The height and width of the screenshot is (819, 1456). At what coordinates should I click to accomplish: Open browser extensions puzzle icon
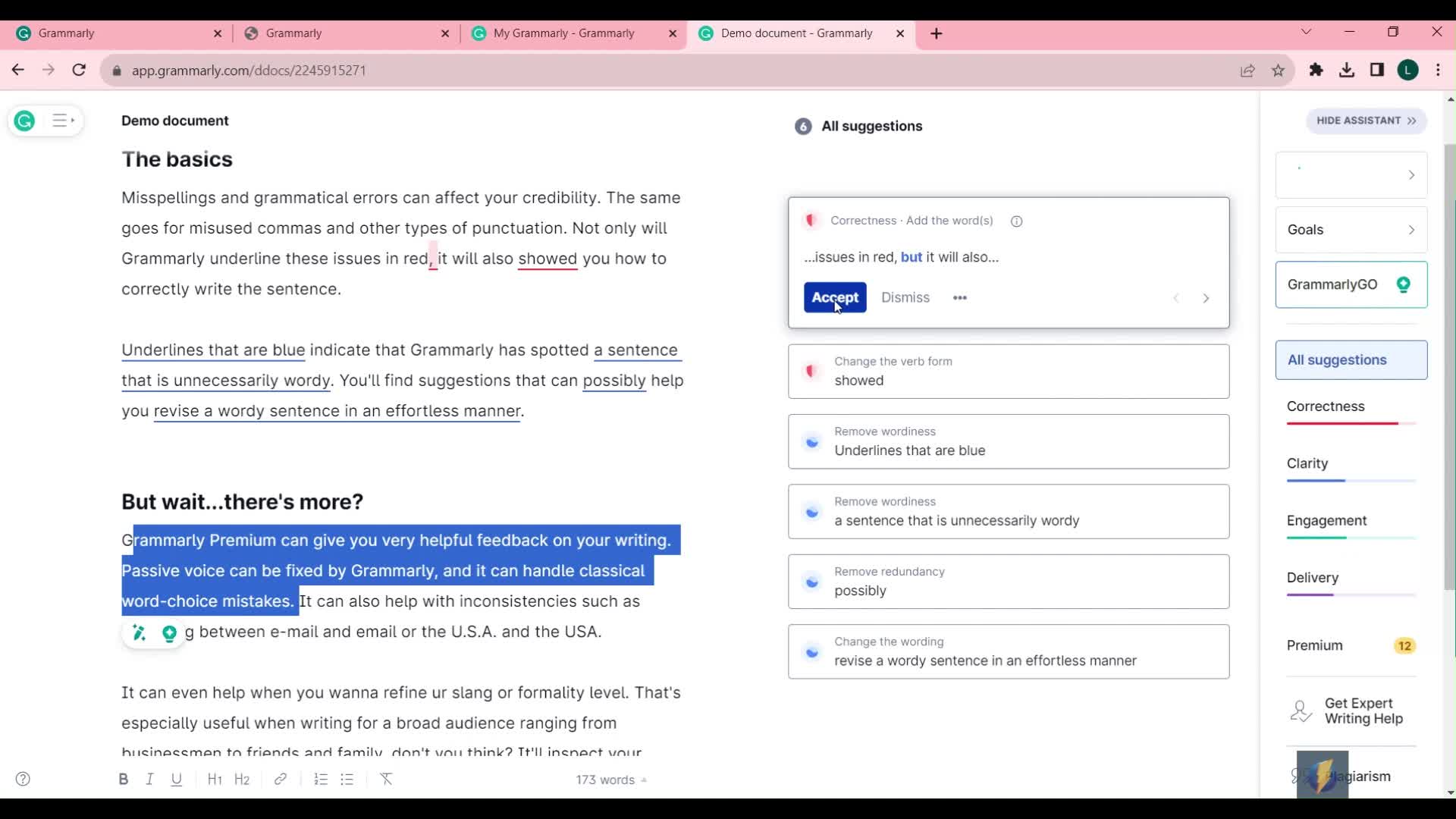coord(1316,70)
